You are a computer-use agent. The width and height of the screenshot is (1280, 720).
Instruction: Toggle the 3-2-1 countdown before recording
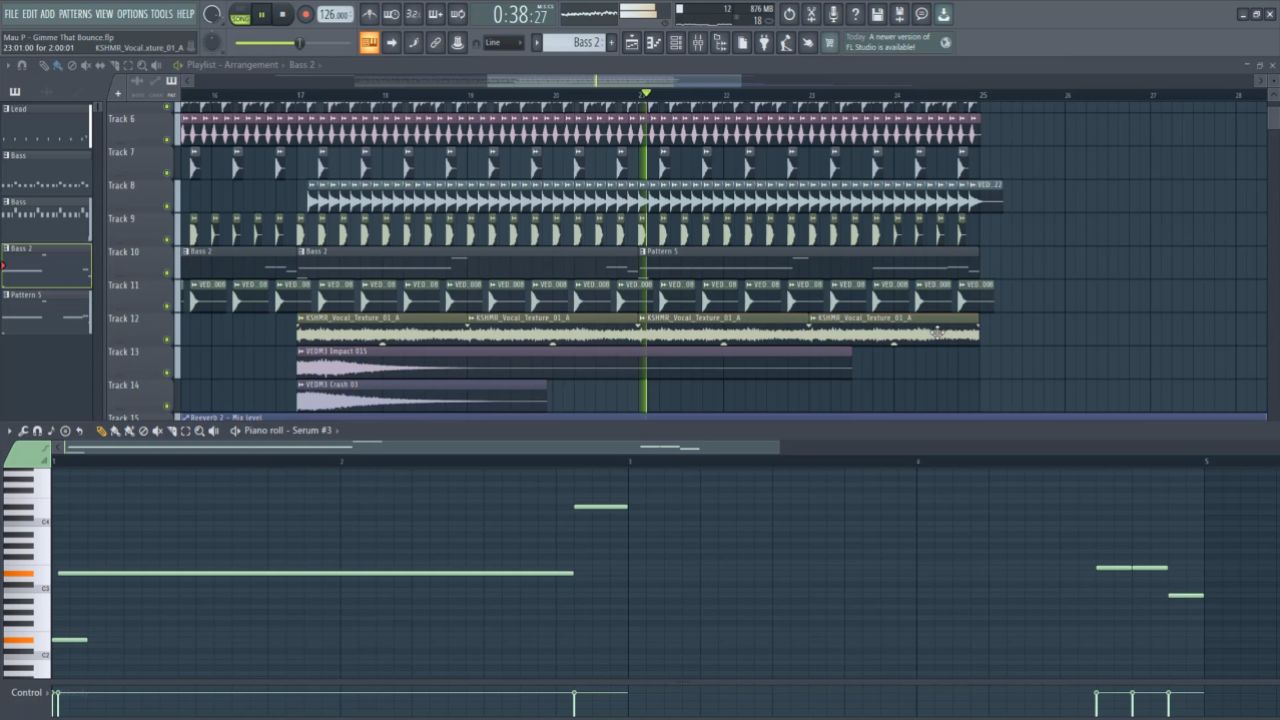413,15
